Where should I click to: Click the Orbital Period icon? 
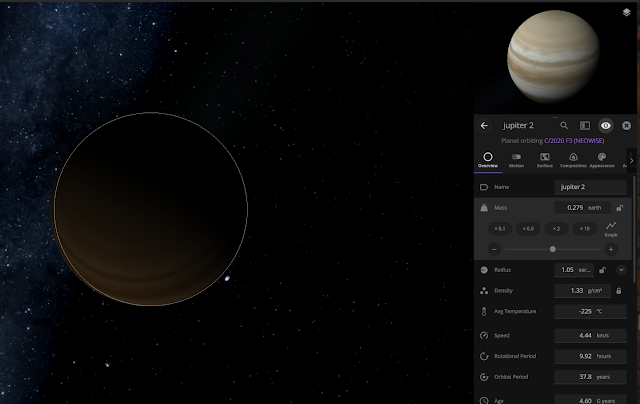(484, 377)
